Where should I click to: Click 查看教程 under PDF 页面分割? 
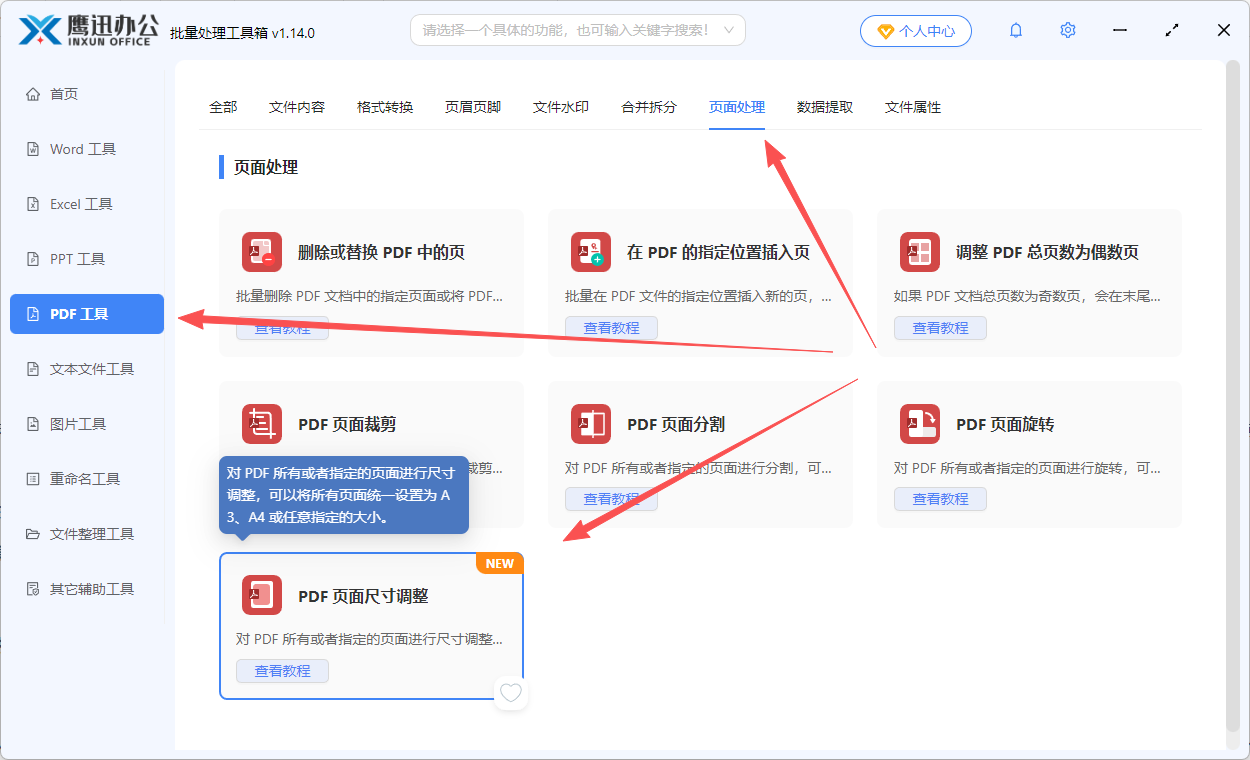[611, 499]
